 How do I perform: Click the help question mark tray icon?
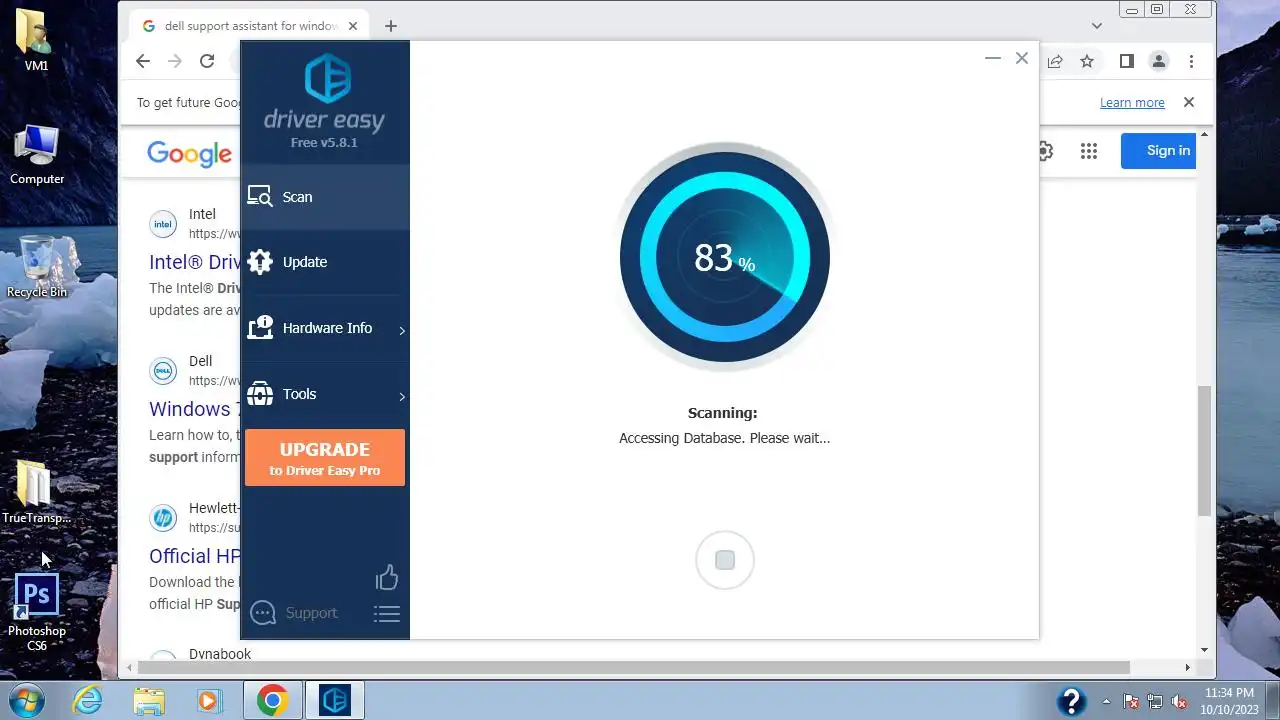(x=1071, y=701)
